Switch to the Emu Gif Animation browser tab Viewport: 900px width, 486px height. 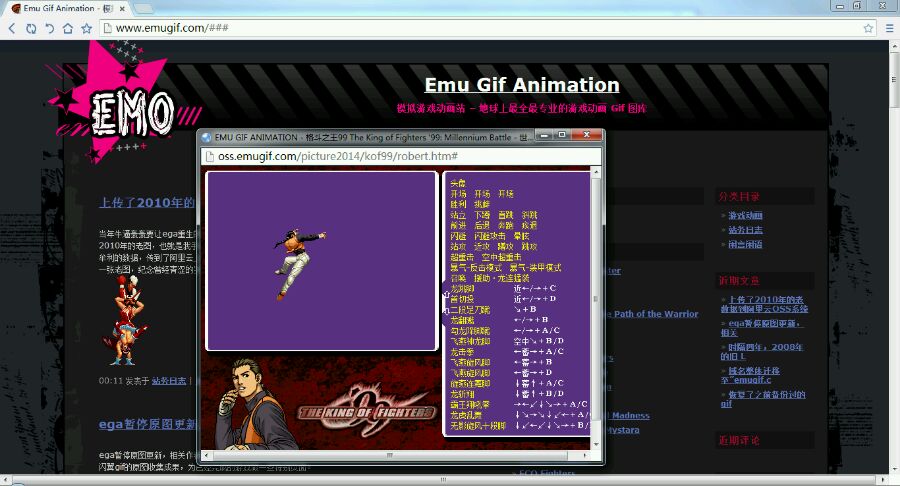click(x=68, y=9)
